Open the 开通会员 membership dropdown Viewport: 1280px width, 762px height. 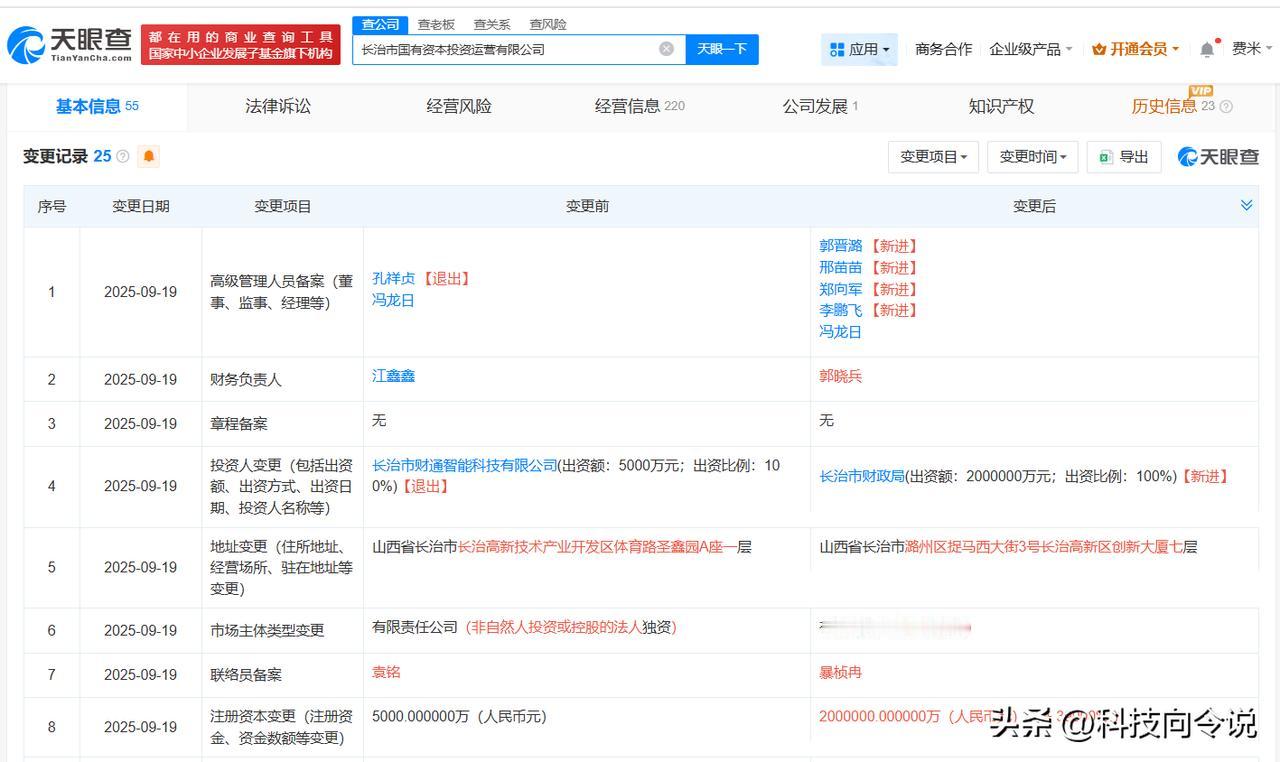tap(1135, 49)
